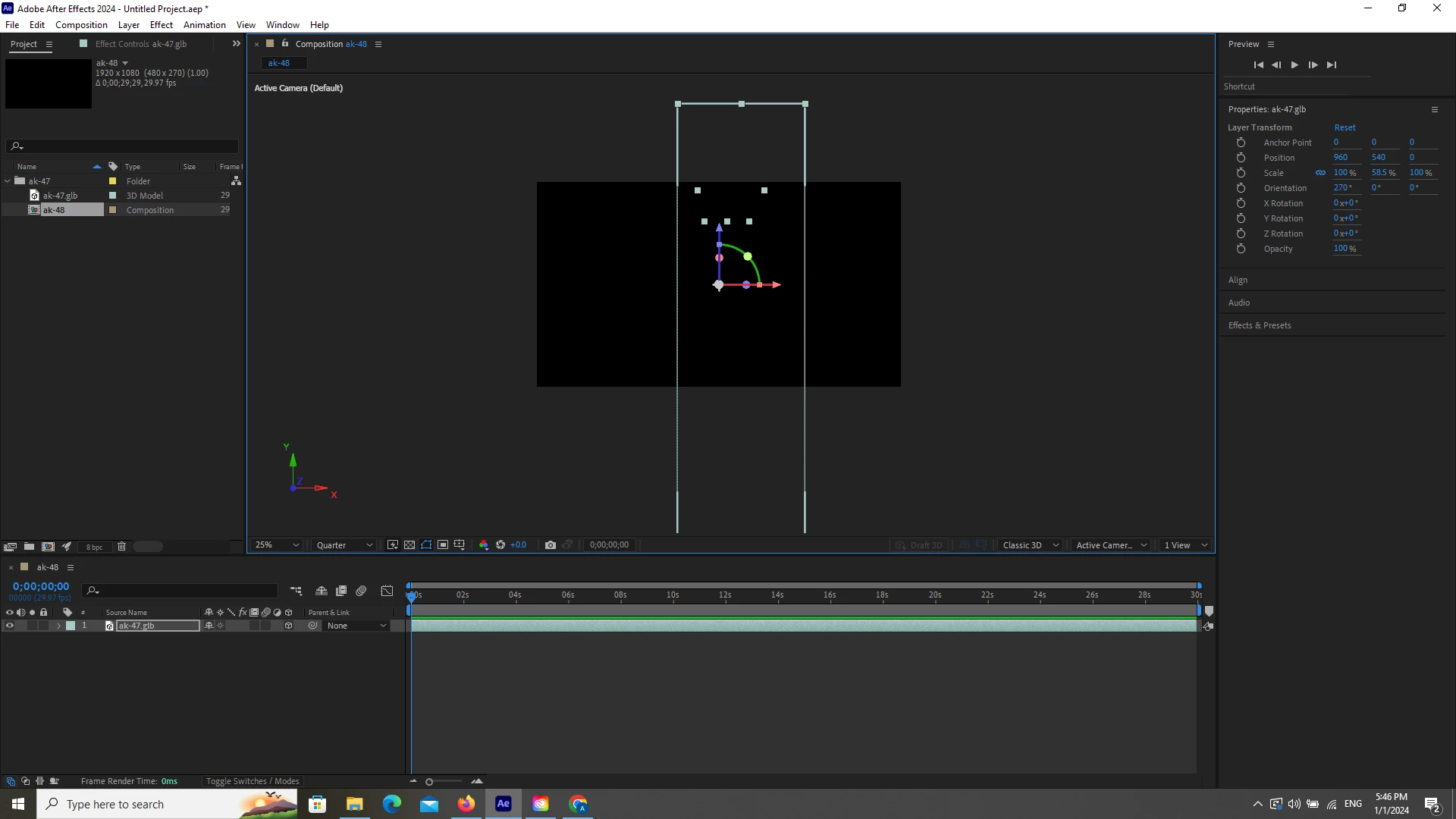Enable motion blur icon in timeline
Screen dimensions: 1456x819
(361, 591)
